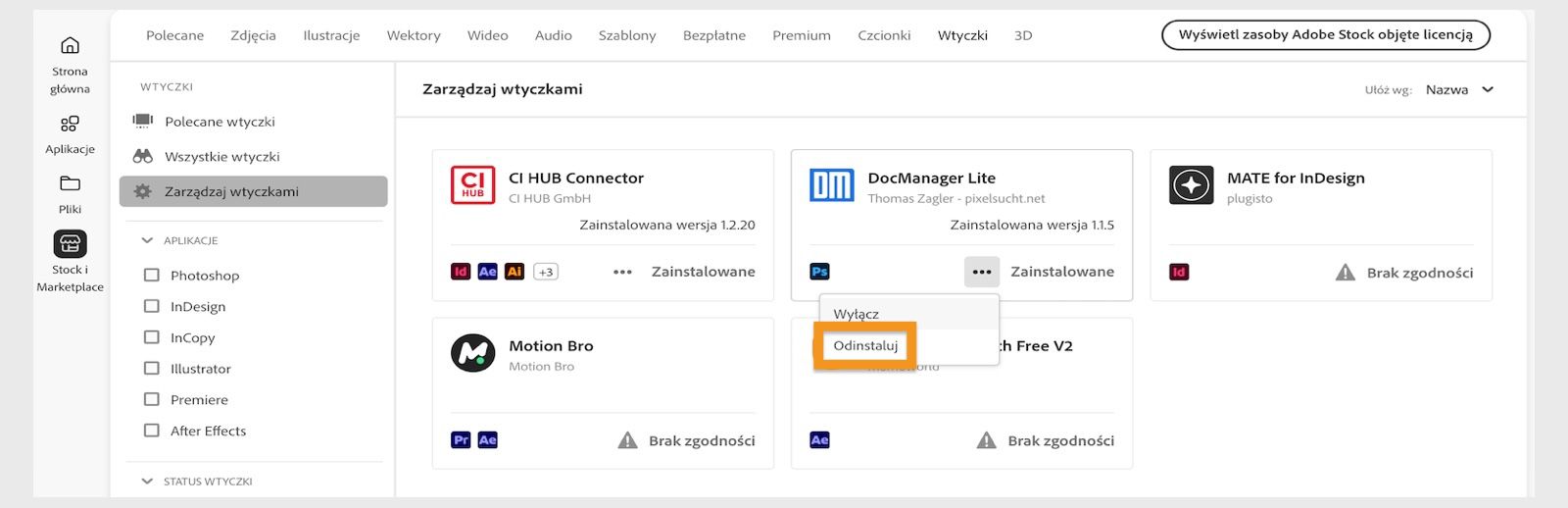Collapse the APLIKACJE filter section
Viewport: 1568px width, 508px height.
(147, 240)
